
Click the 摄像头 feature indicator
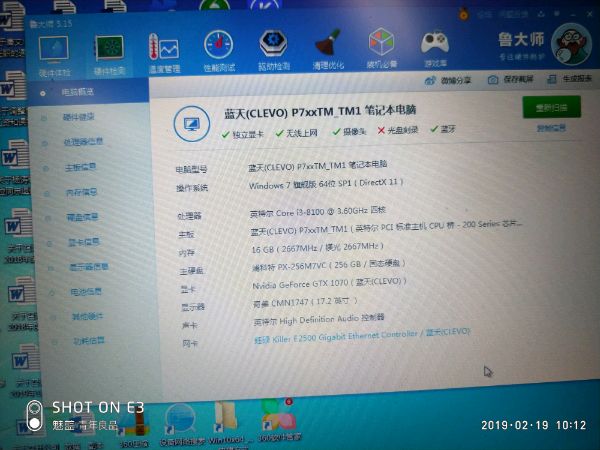[349, 132]
